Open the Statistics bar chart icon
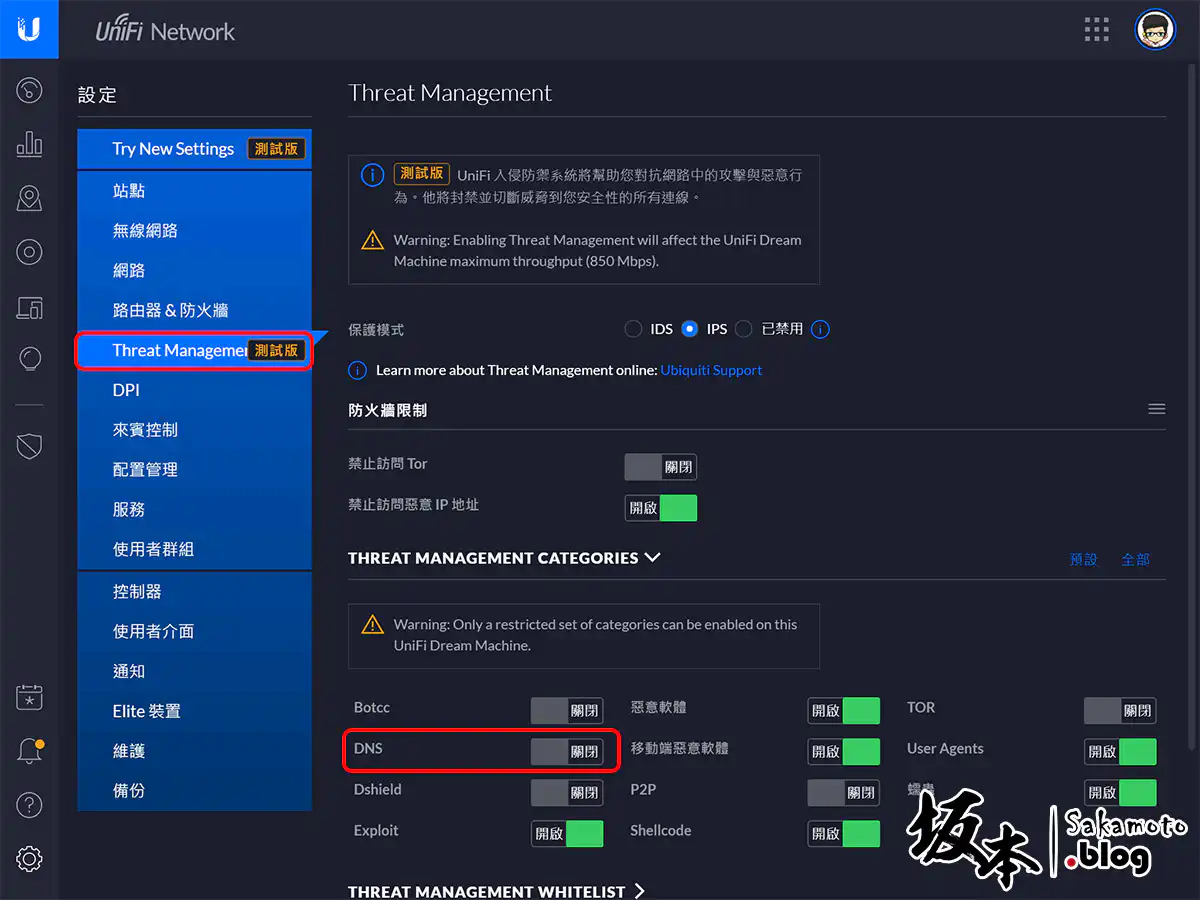The height and width of the screenshot is (900, 1200). pos(29,145)
